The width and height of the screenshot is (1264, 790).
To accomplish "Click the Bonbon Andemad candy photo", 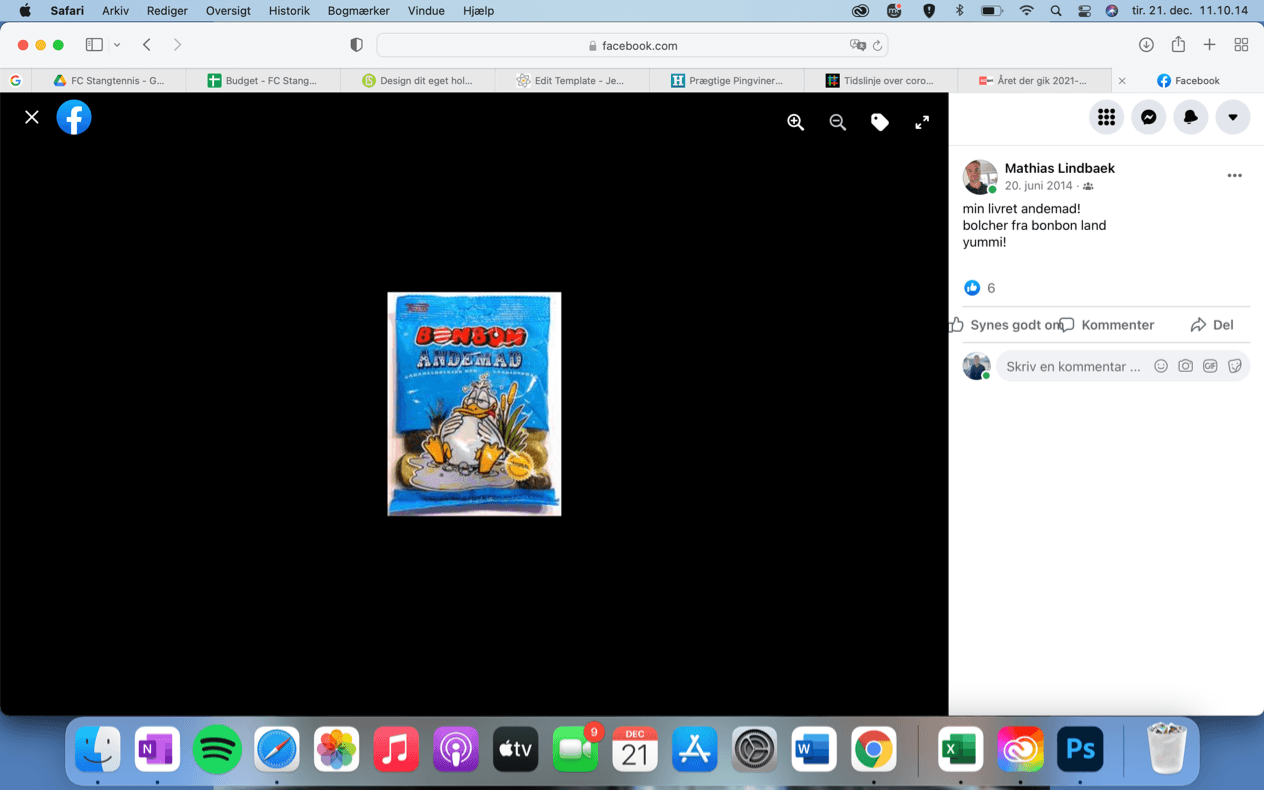I will (474, 404).
